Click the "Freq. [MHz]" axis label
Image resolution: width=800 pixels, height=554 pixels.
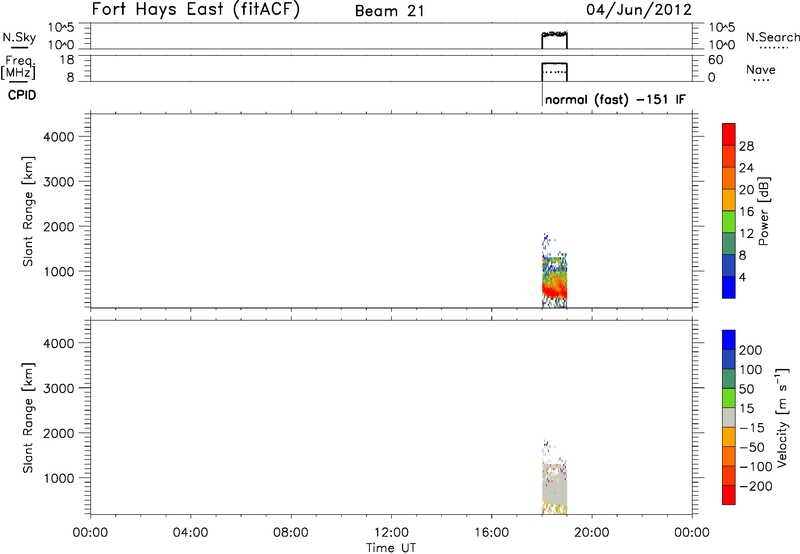point(18,68)
